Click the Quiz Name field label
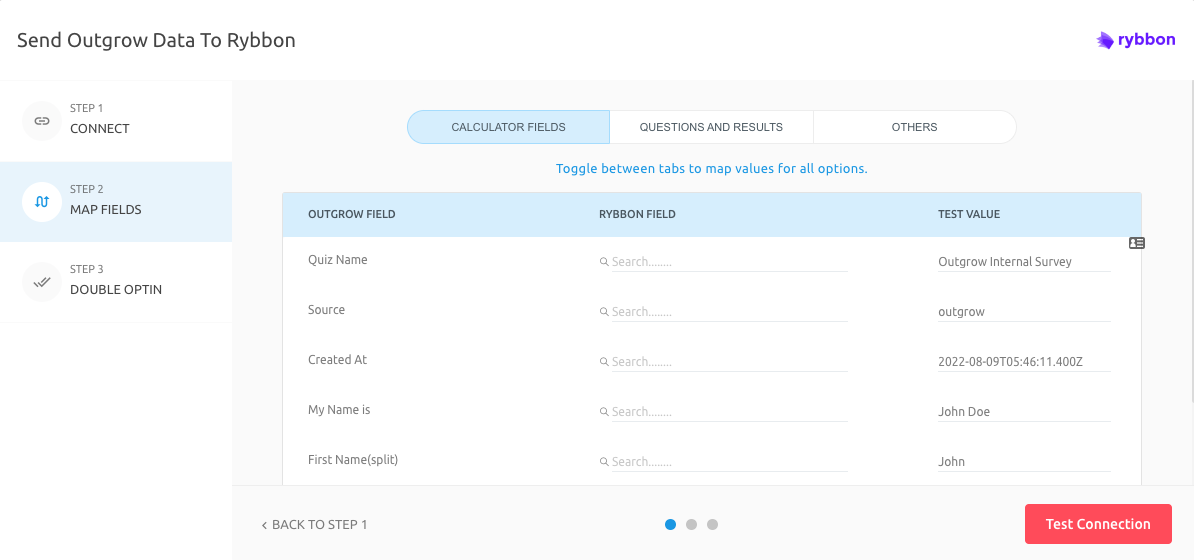 click(x=337, y=260)
